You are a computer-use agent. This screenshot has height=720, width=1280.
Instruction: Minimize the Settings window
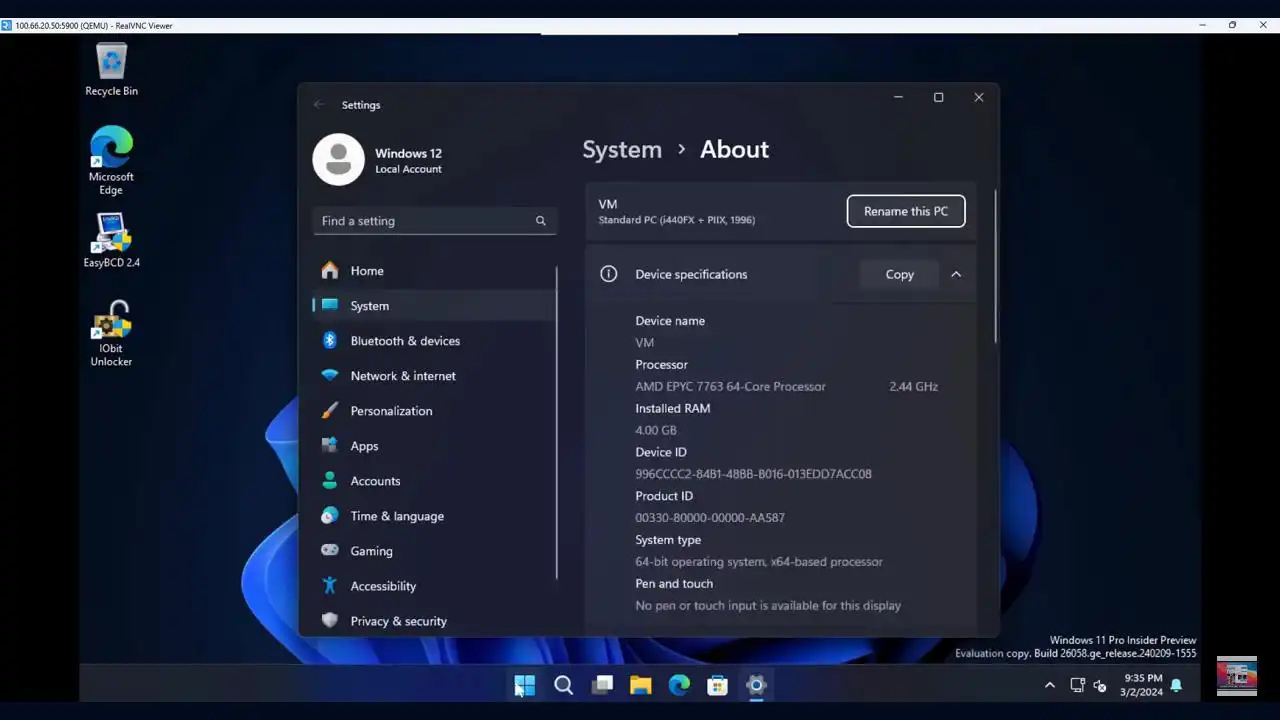(x=898, y=97)
